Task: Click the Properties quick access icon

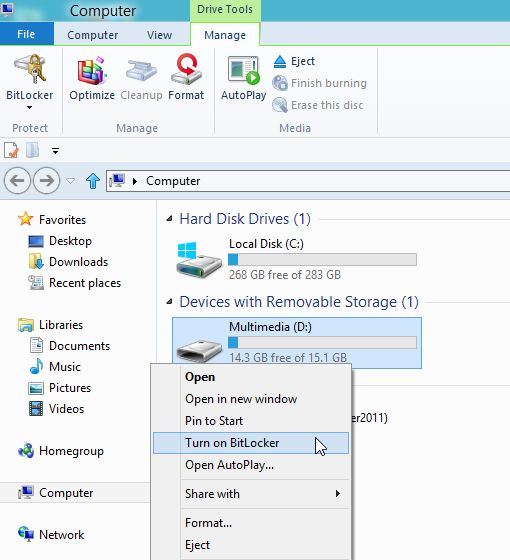Action: 11,150
